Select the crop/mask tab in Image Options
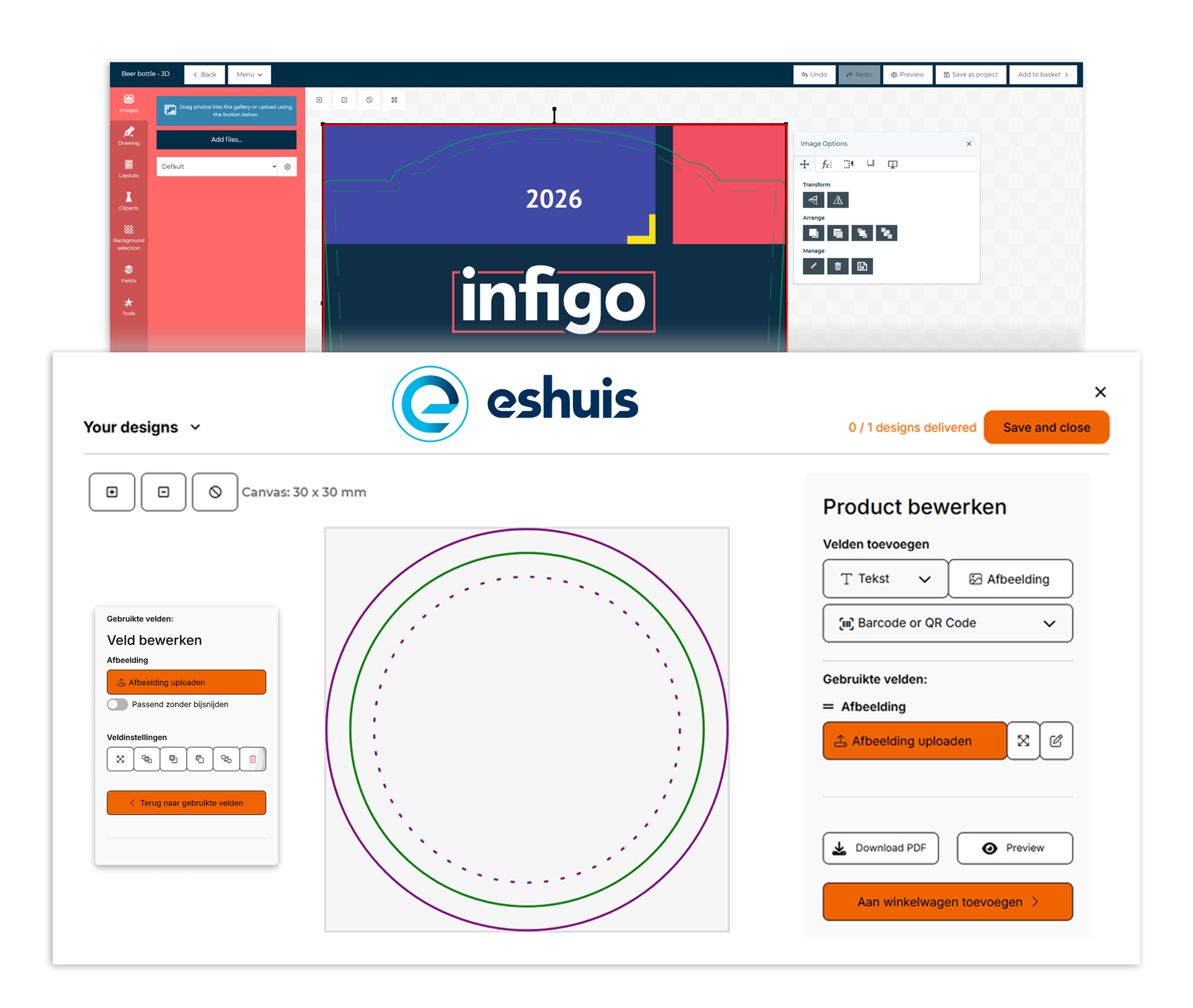The height and width of the screenshot is (1008, 1193). [x=849, y=164]
